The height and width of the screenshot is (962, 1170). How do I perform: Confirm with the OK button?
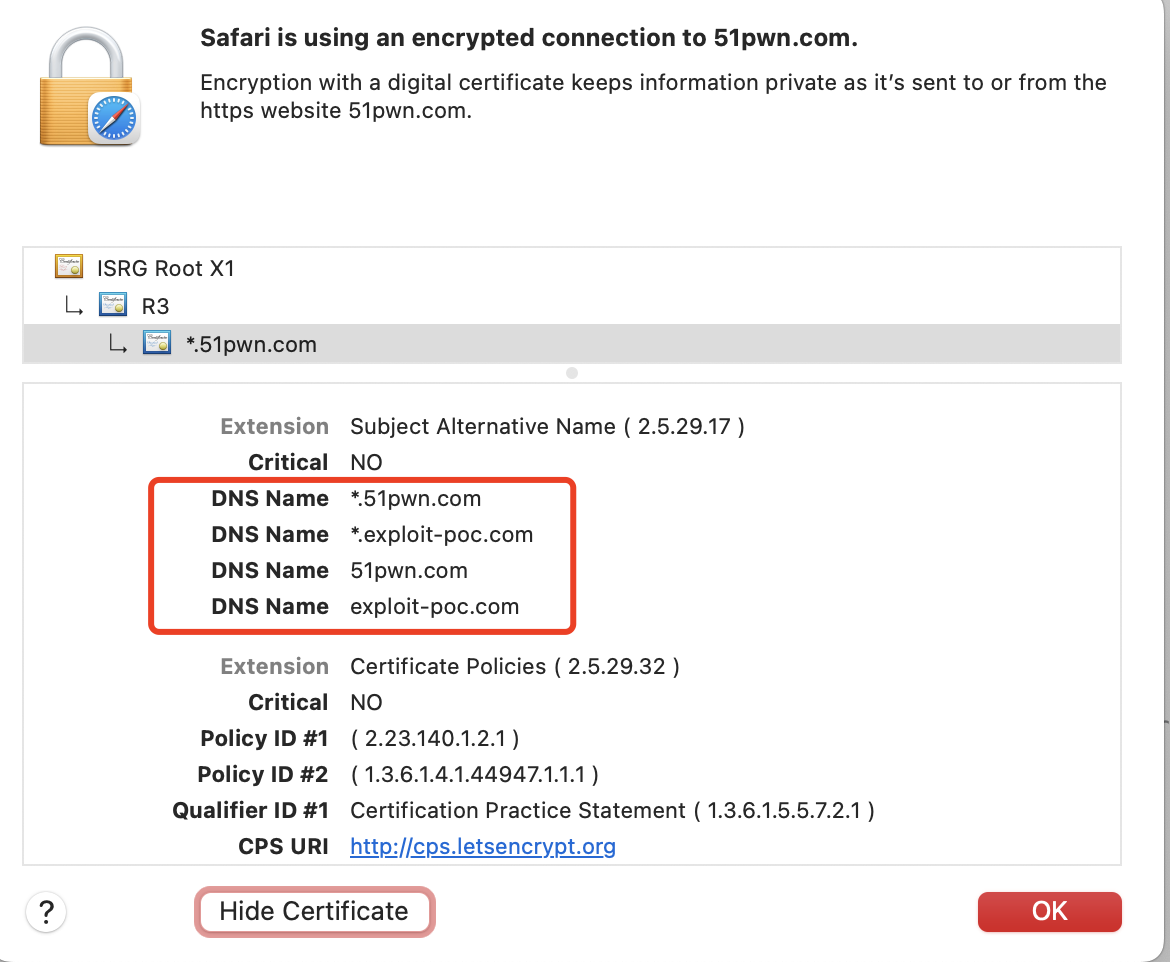(x=1049, y=911)
